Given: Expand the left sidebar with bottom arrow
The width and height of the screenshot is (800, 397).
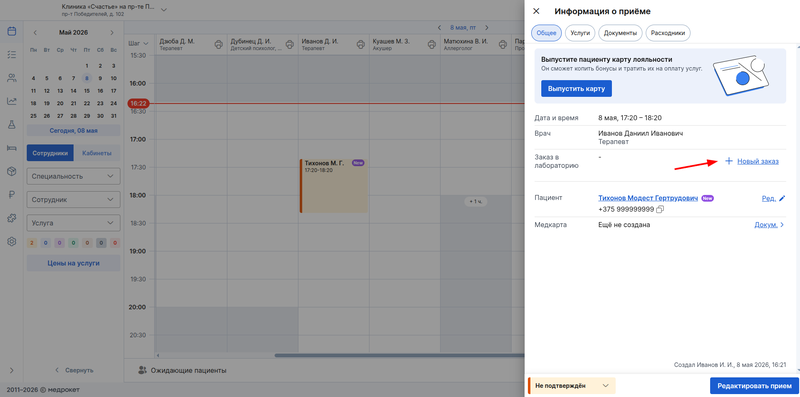Looking at the screenshot, I should pyautogui.click(x=11, y=370).
